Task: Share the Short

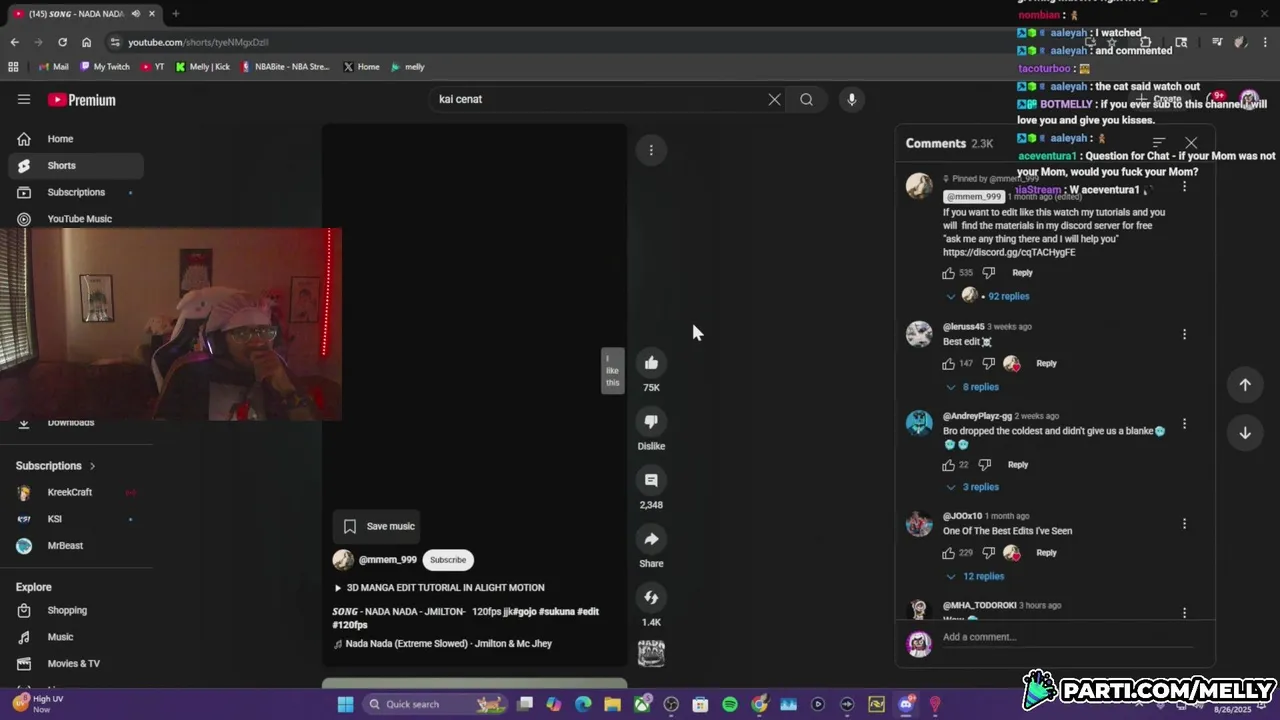Action: point(651,539)
